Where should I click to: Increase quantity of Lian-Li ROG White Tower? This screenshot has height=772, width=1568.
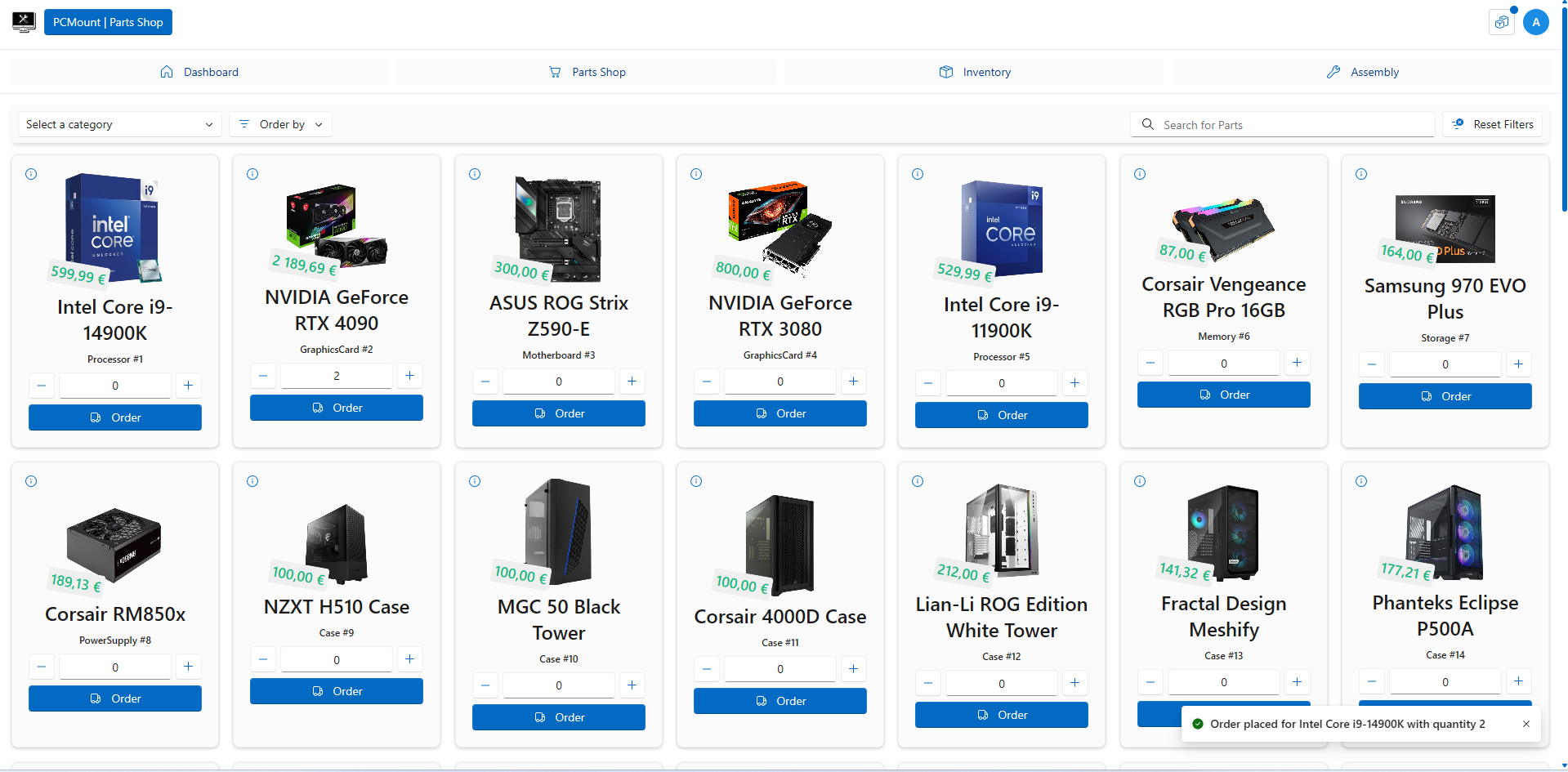pos(1074,682)
